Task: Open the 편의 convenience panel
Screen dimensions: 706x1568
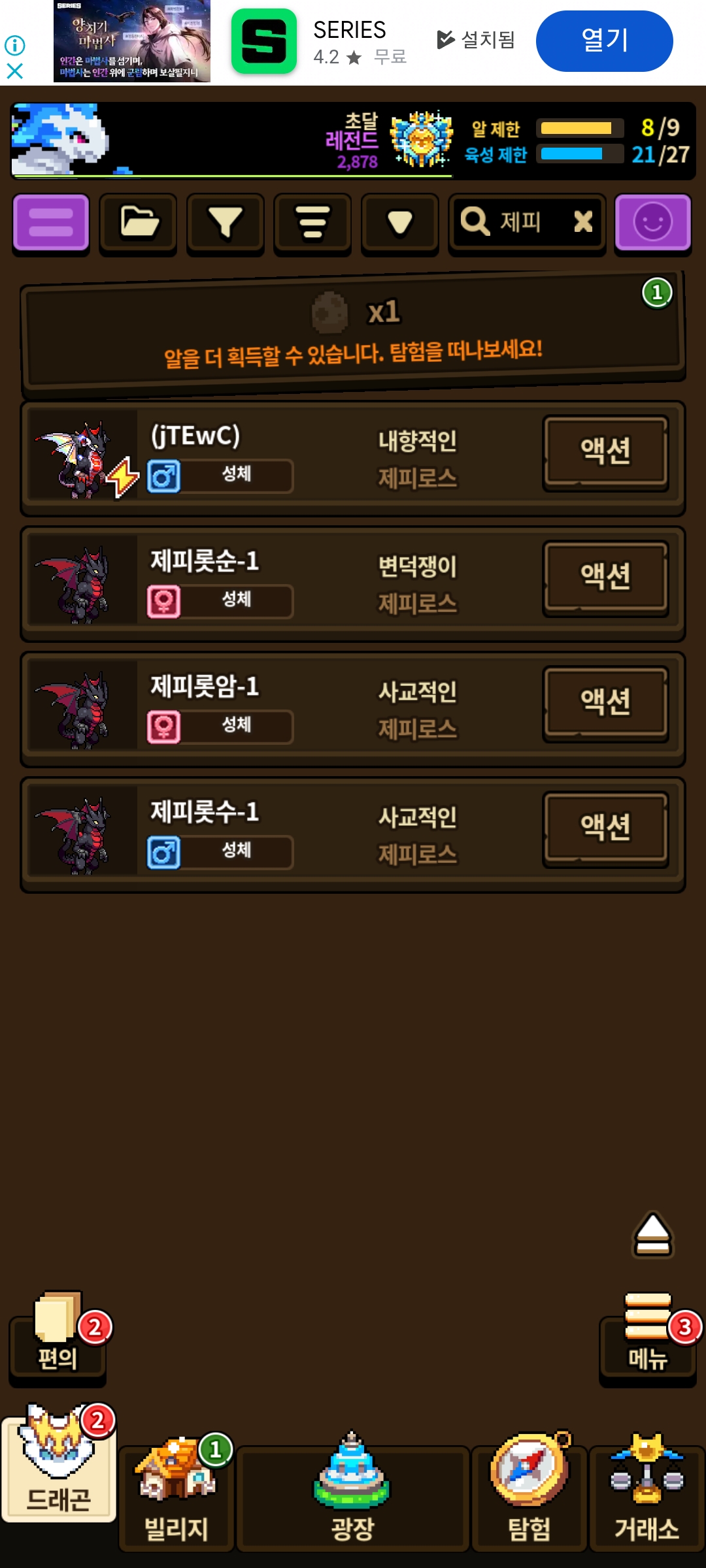Action: [x=58, y=1335]
